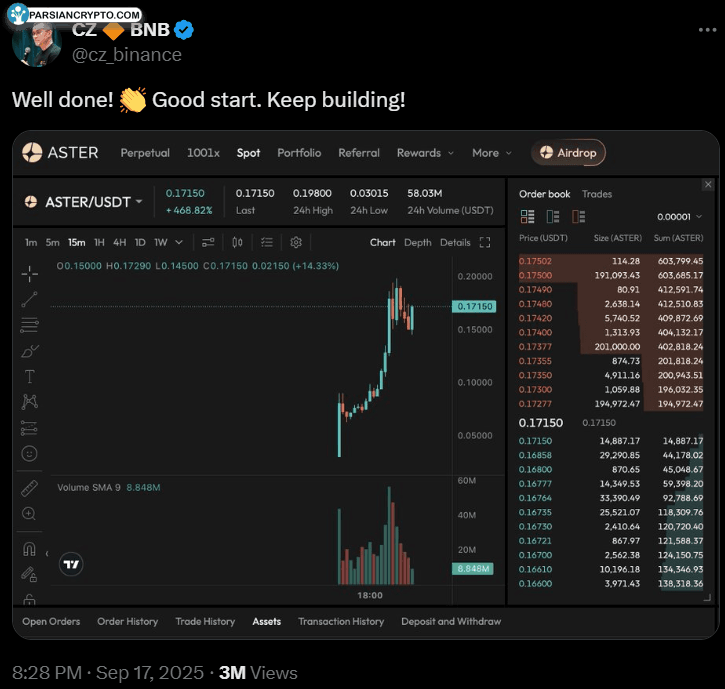Select the Chart view tab

[382, 243]
